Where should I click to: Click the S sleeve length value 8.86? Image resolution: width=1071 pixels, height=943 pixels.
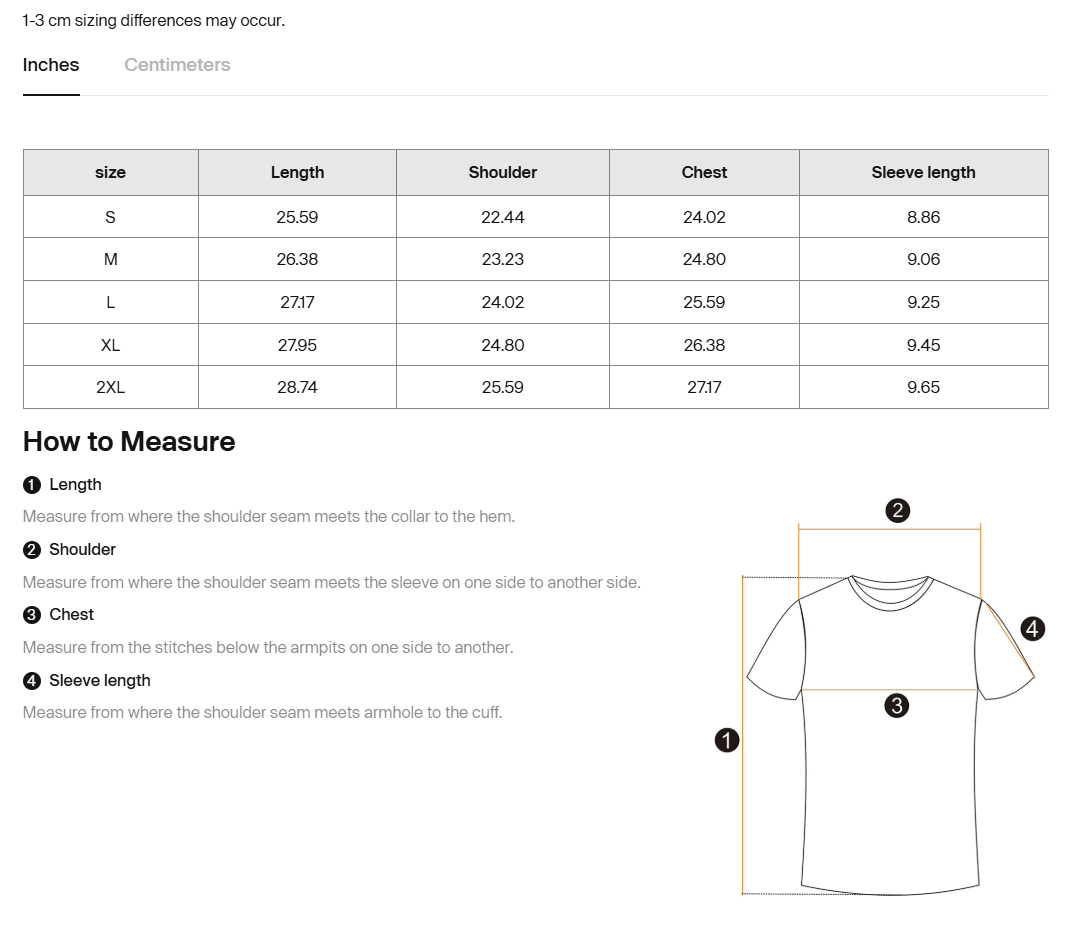coord(923,217)
